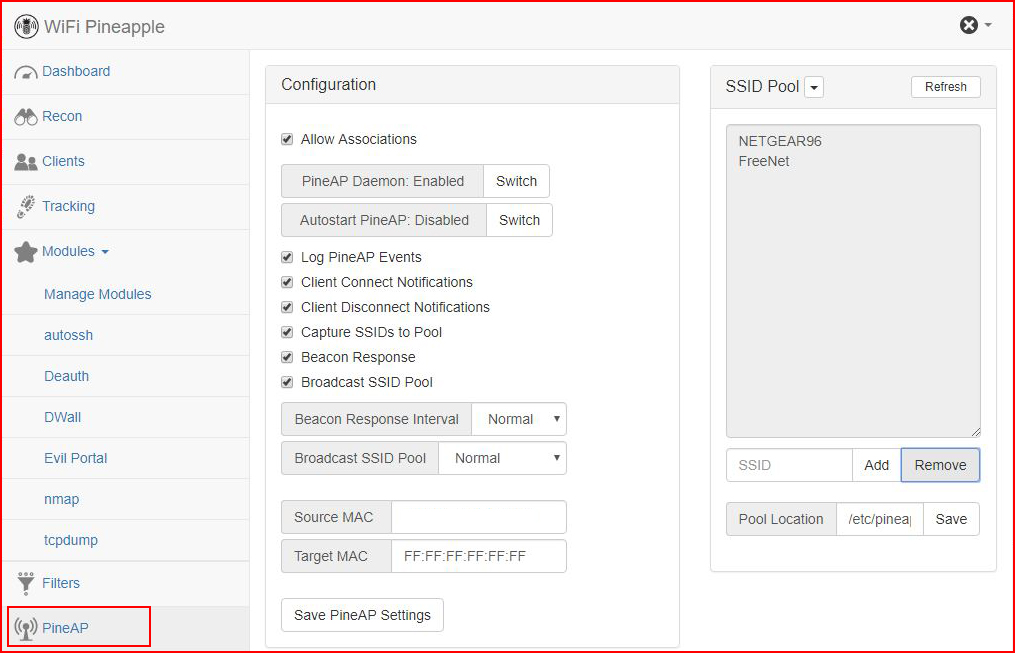Click the Tracking footprints icon
Image resolution: width=1015 pixels, height=653 pixels.
pyautogui.click(x=26, y=206)
